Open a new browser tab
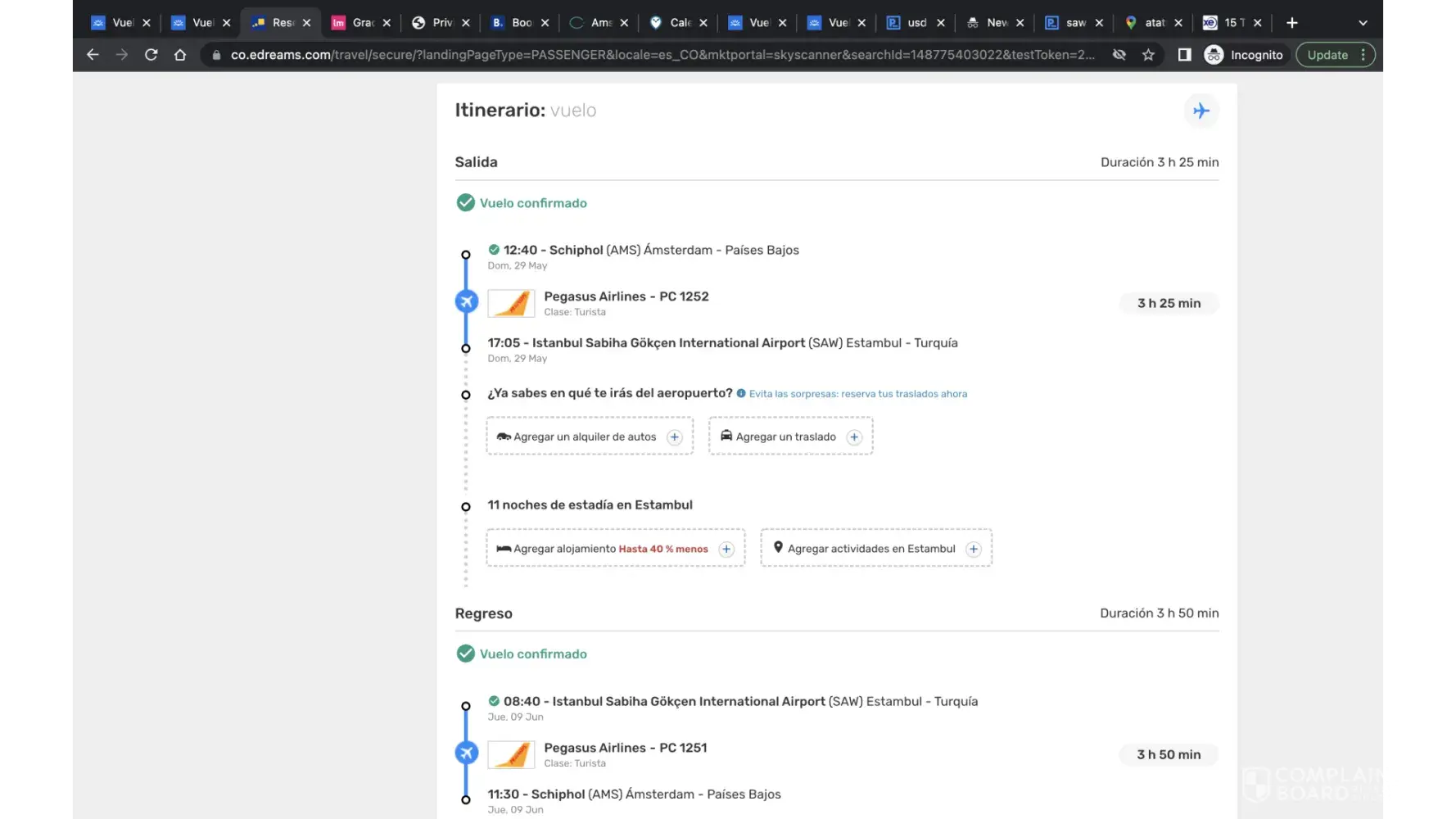1456x819 pixels. [1292, 23]
